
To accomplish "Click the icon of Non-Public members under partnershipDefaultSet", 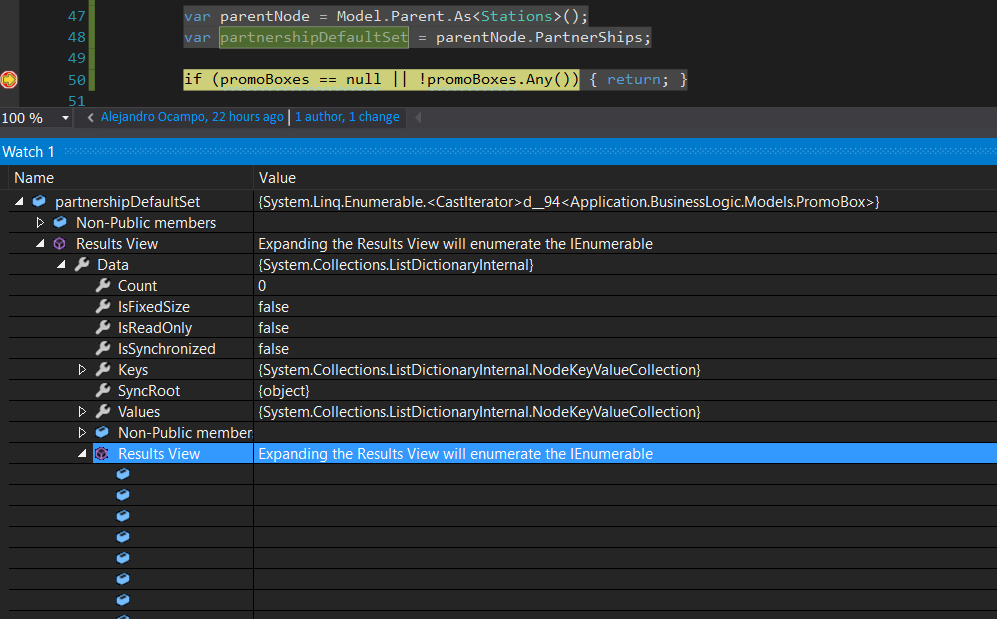I will pos(60,222).
